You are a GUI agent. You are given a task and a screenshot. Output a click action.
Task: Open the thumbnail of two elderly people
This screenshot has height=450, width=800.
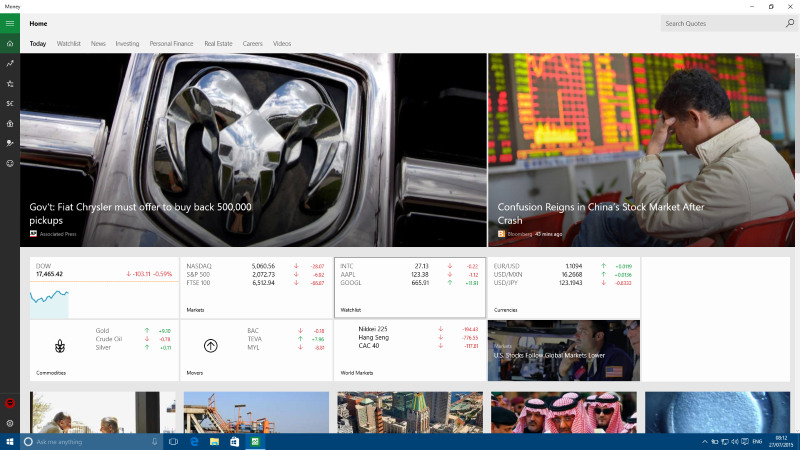pos(103,412)
